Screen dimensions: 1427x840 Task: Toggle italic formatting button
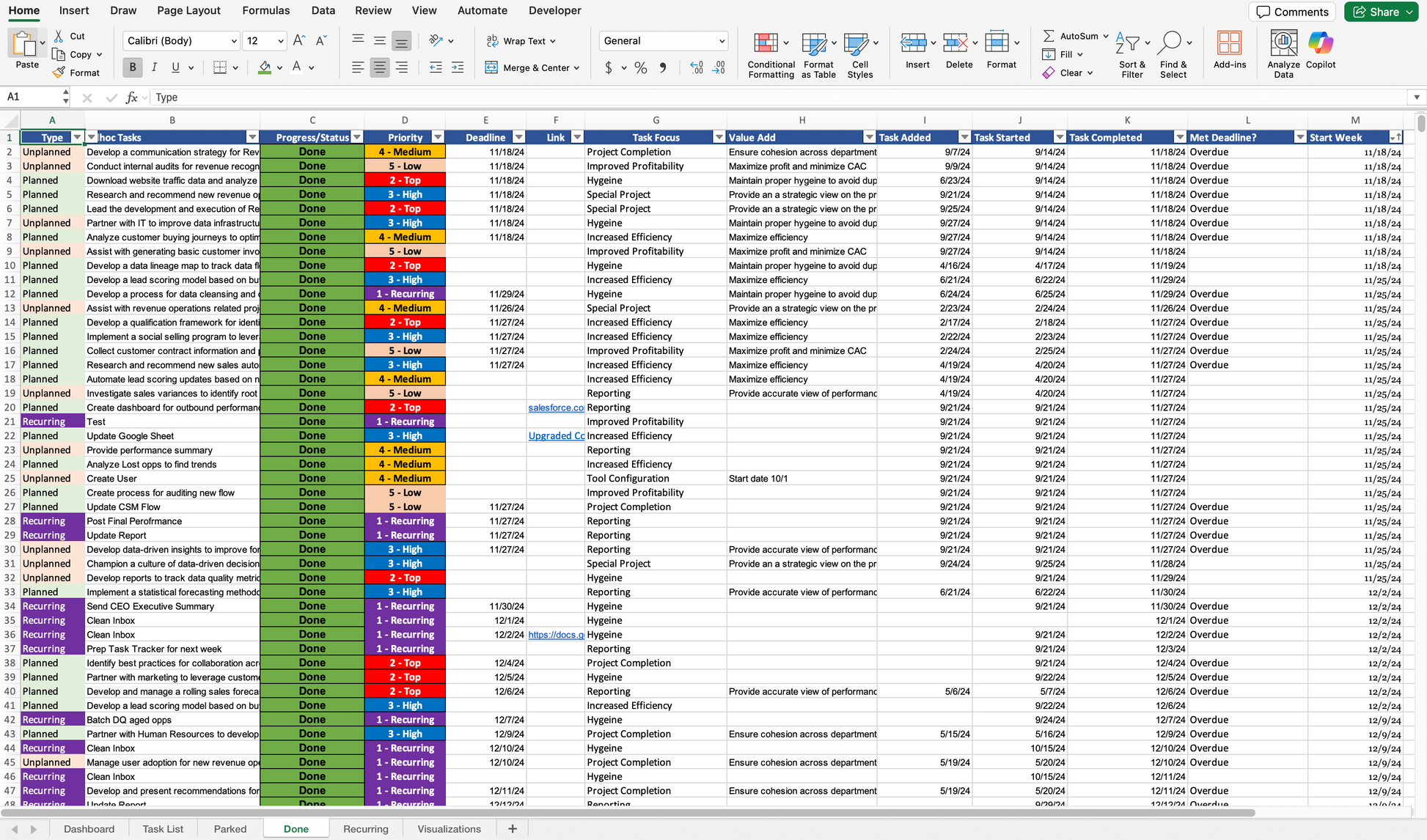(154, 67)
